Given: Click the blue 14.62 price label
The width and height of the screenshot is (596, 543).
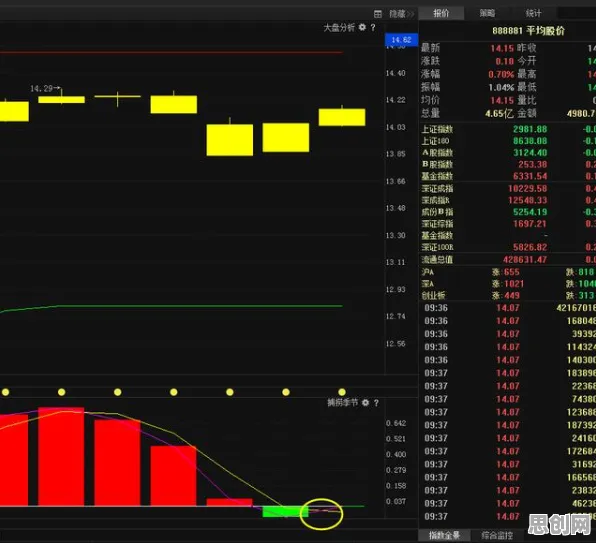Looking at the screenshot, I should pyautogui.click(x=401, y=40).
